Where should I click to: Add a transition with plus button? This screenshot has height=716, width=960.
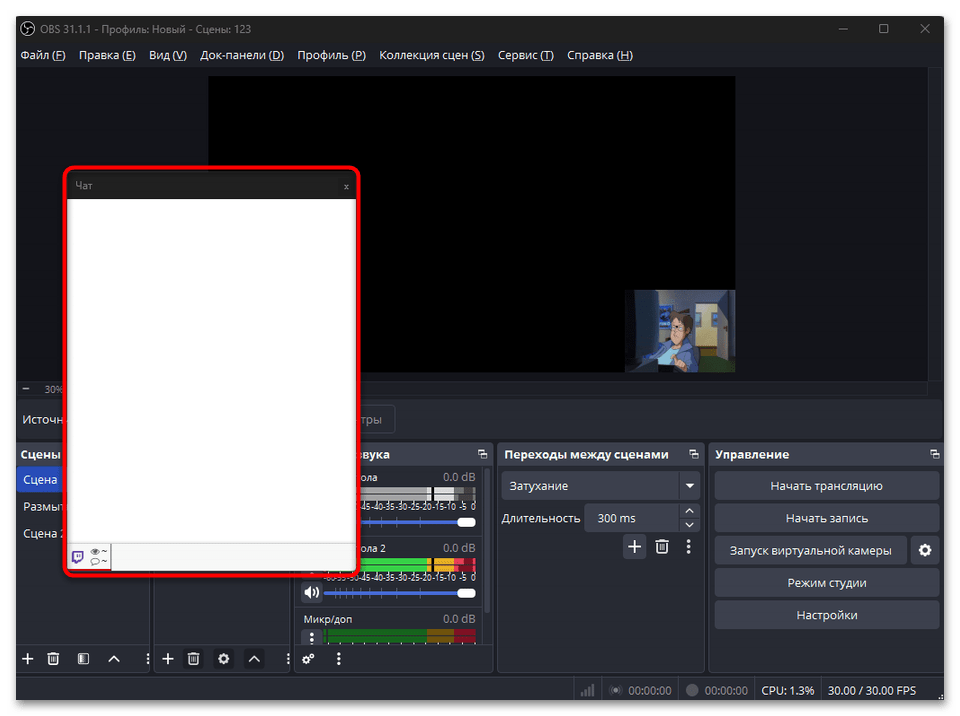coord(634,546)
